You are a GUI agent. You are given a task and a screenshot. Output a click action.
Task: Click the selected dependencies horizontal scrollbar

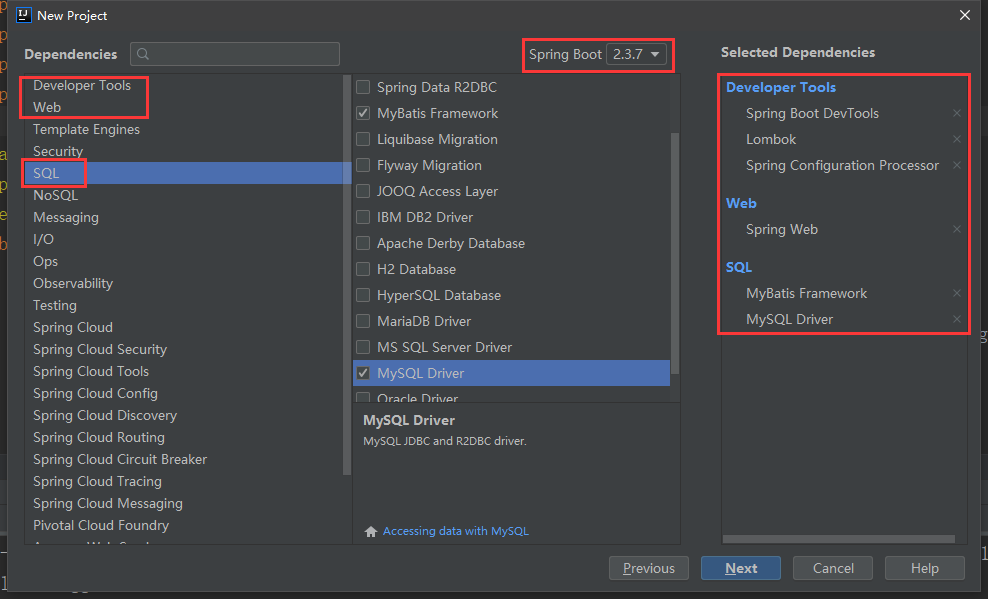(x=839, y=539)
